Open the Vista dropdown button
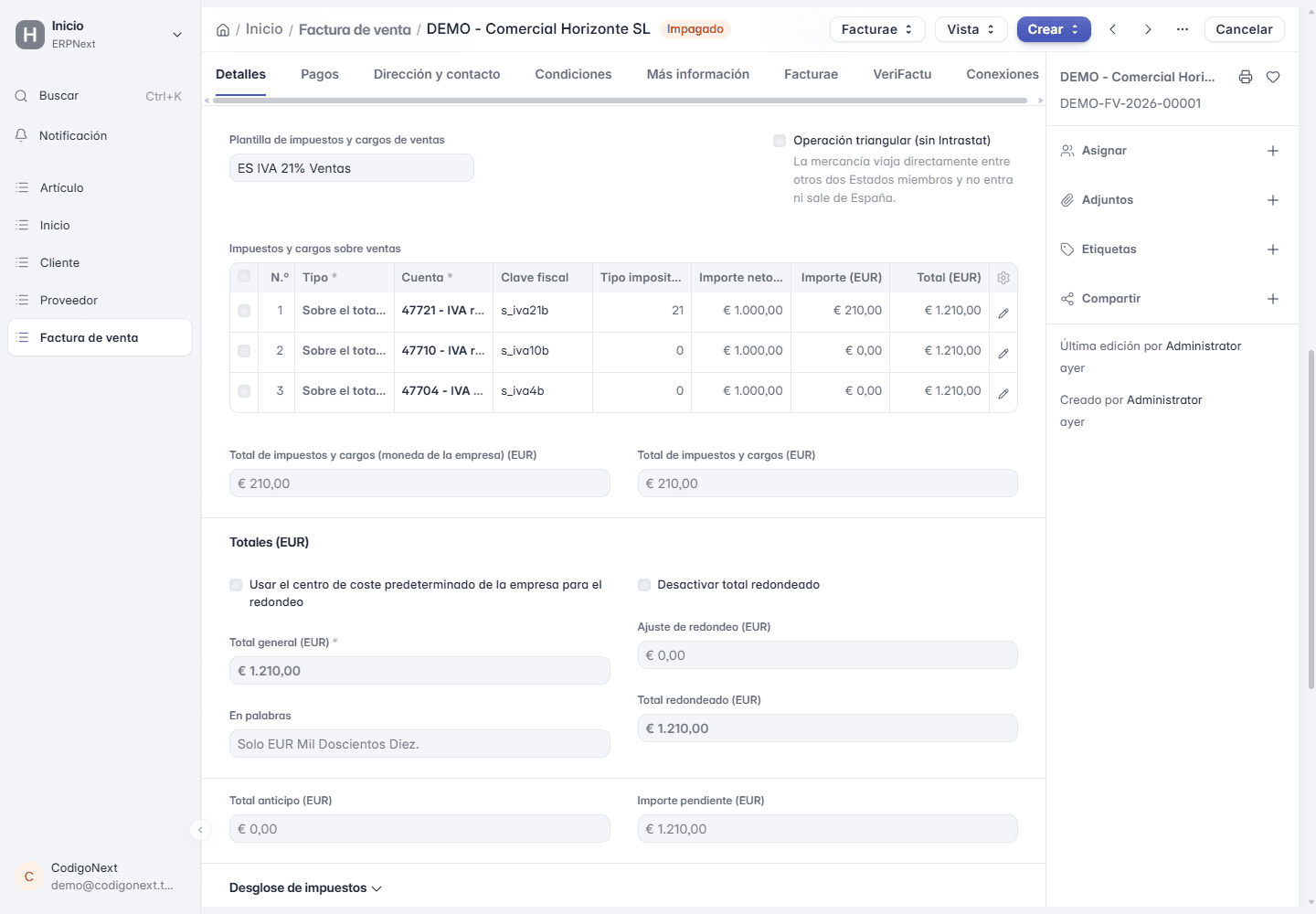1316x914 pixels. pos(971,29)
